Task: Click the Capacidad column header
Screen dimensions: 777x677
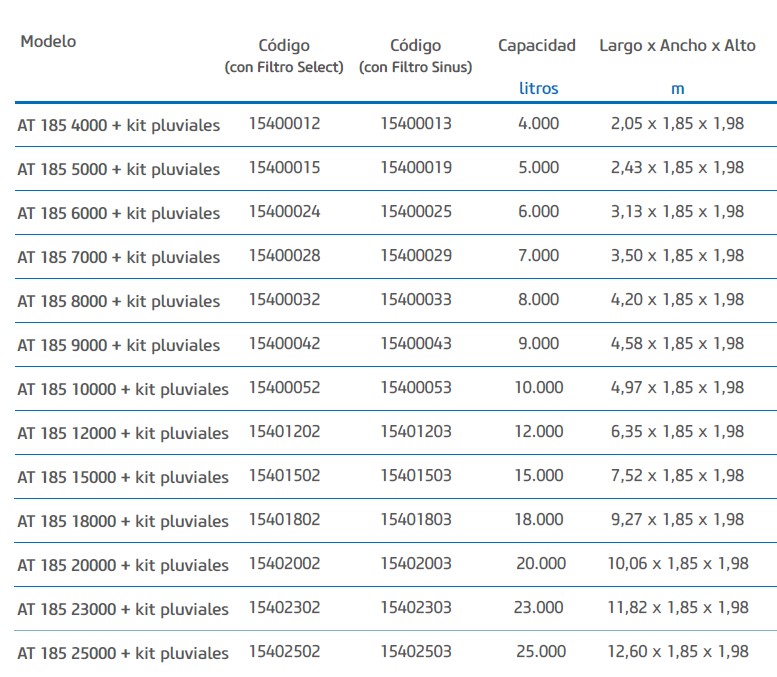Action: coord(537,45)
